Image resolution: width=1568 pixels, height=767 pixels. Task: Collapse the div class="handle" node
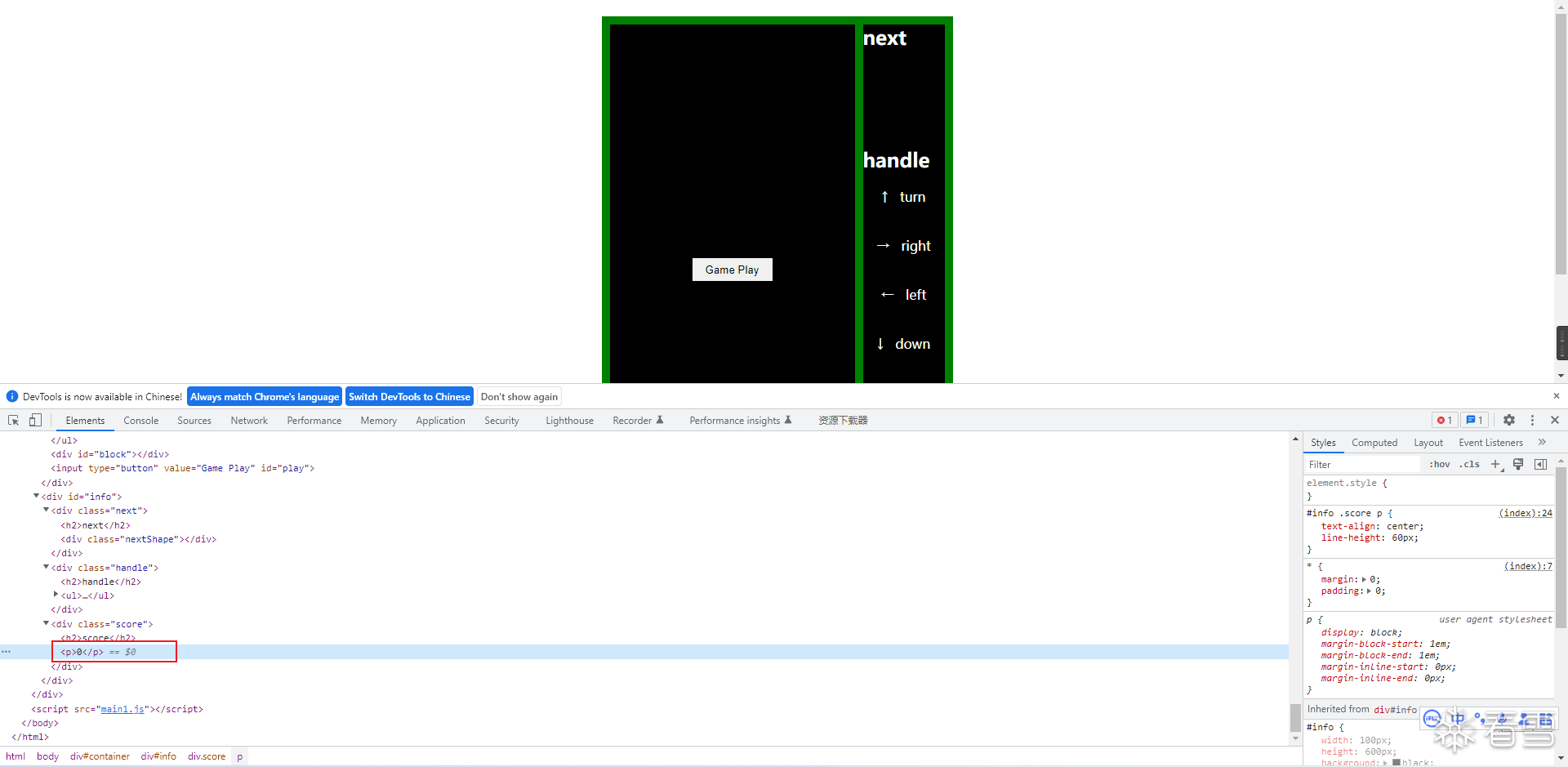click(x=46, y=567)
